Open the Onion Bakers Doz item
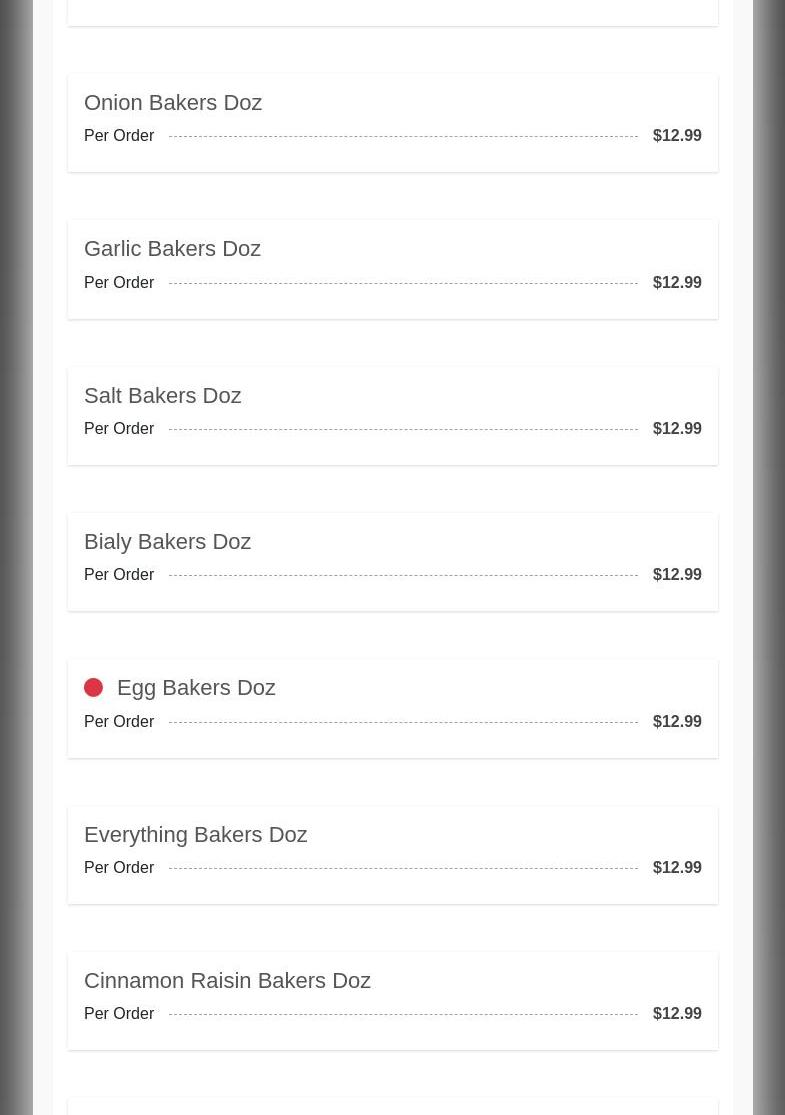This screenshot has width=785, height=1115. [x=173, y=103]
